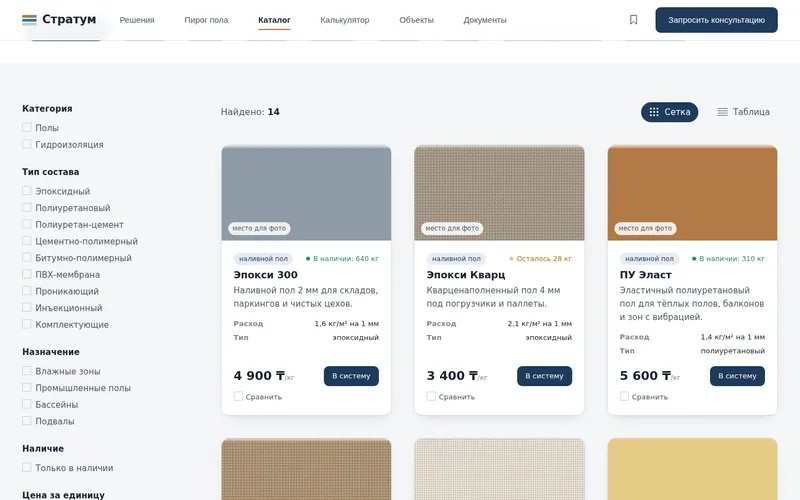
Task: Enable Эпоксидный composition filter
Action: click(x=27, y=190)
